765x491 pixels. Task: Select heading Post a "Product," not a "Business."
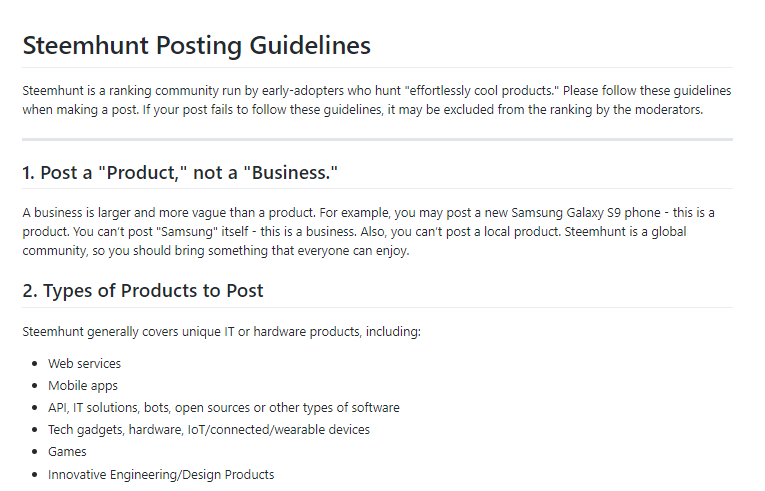(x=180, y=173)
